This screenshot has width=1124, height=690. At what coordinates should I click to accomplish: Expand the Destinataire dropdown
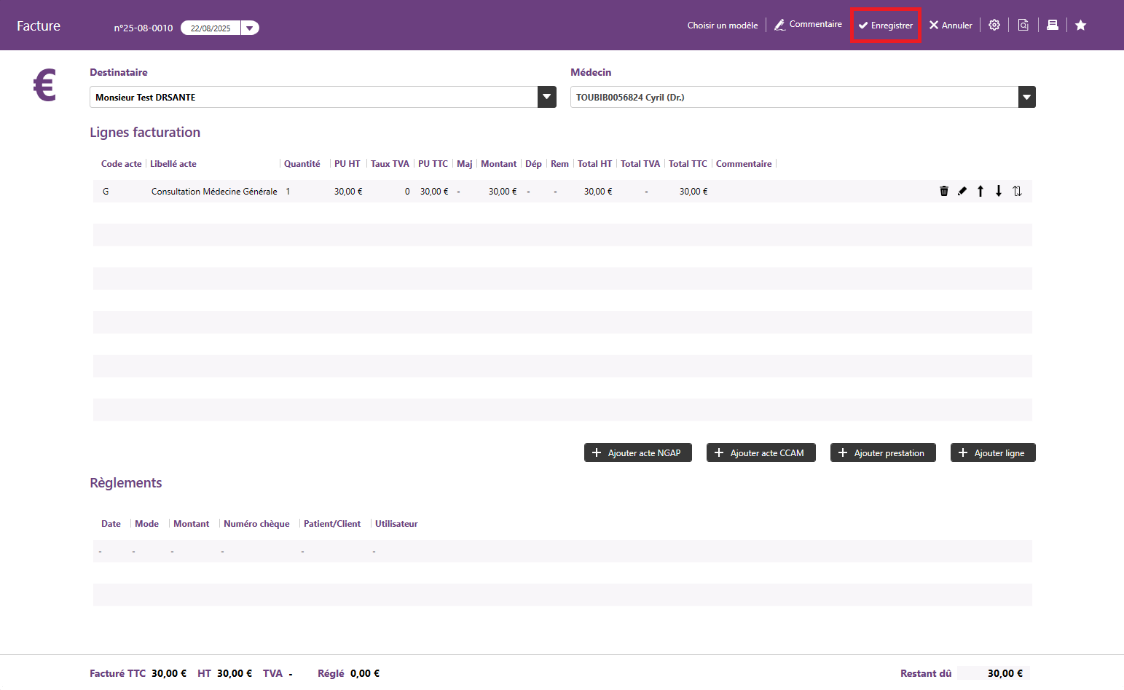point(546,97)
